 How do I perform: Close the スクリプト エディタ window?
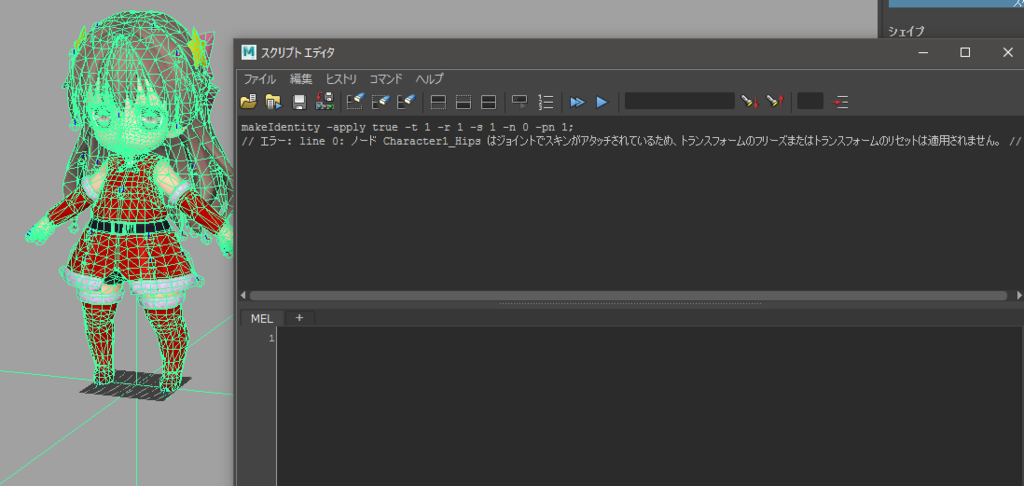[1008, 53]
